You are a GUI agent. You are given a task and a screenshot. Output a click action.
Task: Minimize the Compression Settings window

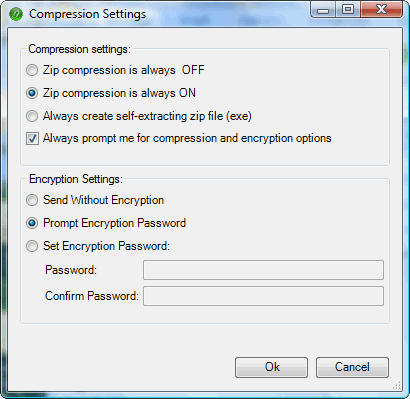point(322,10)
